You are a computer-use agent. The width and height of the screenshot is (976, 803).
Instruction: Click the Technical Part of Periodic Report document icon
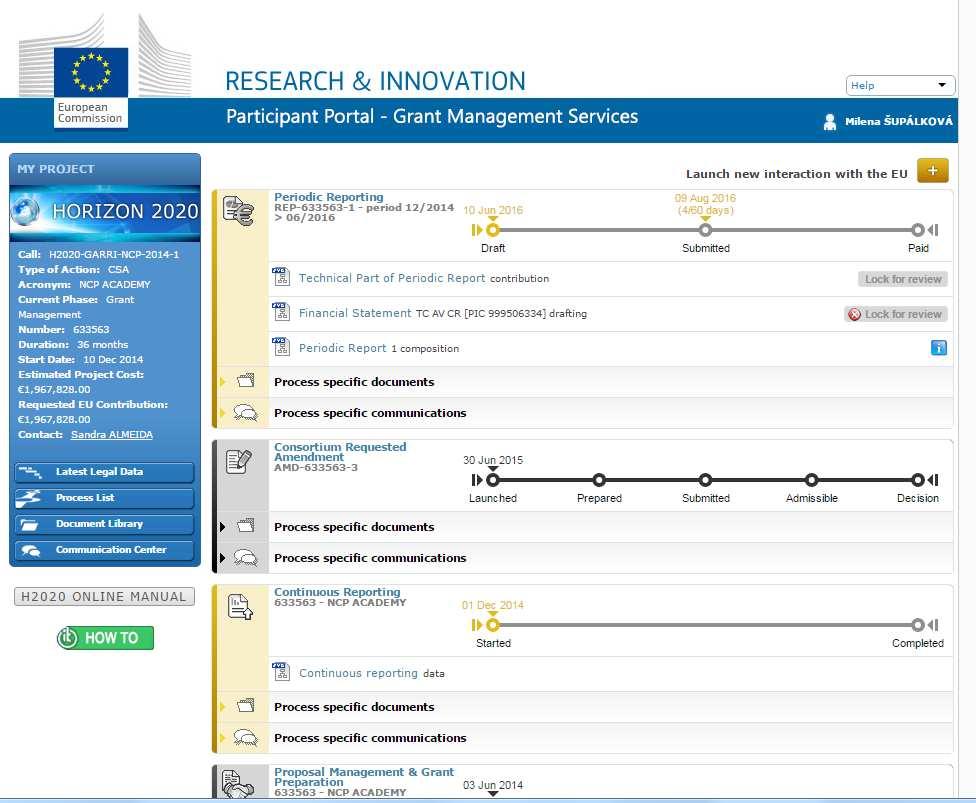pos(281,276)
